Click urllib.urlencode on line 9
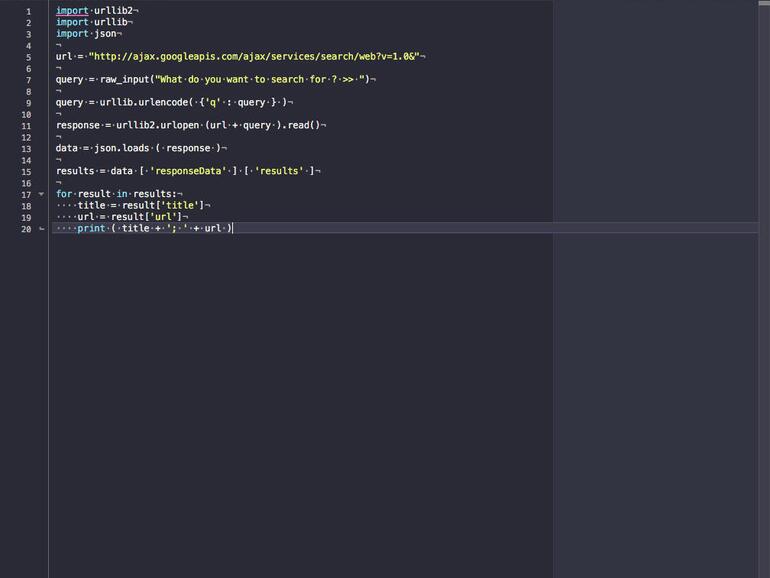This screenshot has height=578, width=770. click(x=144, y=102)
